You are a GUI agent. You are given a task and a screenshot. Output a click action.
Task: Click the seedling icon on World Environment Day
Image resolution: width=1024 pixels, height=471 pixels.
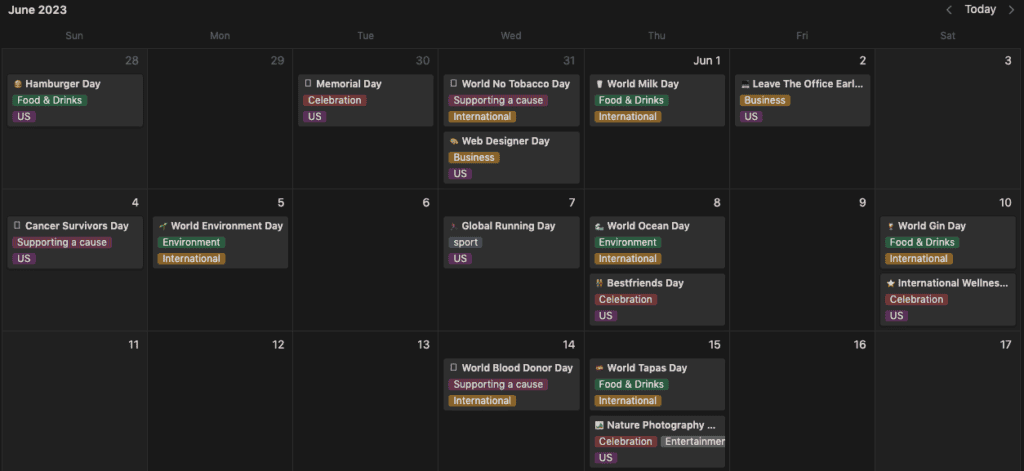pos(163,226)
